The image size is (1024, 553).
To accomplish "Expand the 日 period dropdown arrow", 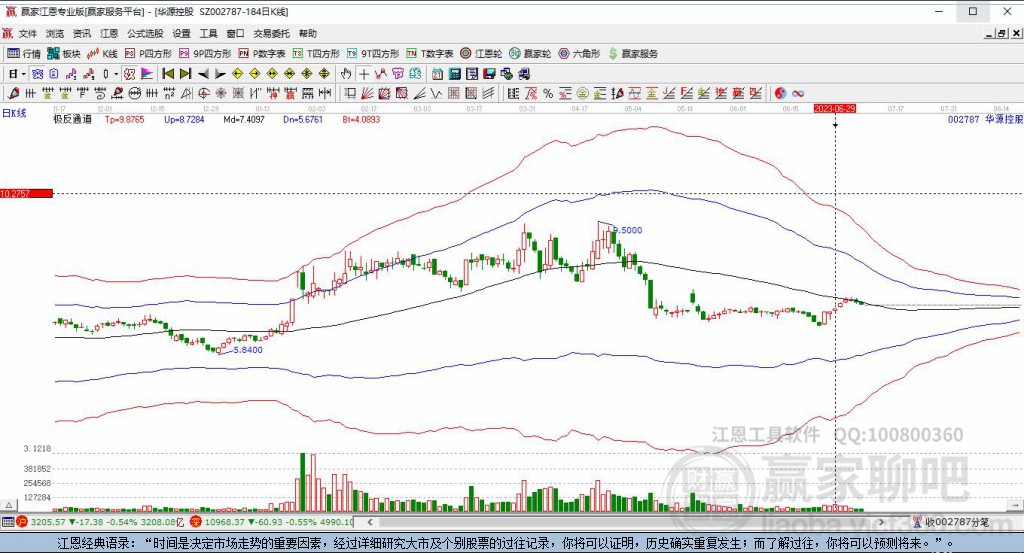I will (x=23, y=74).
